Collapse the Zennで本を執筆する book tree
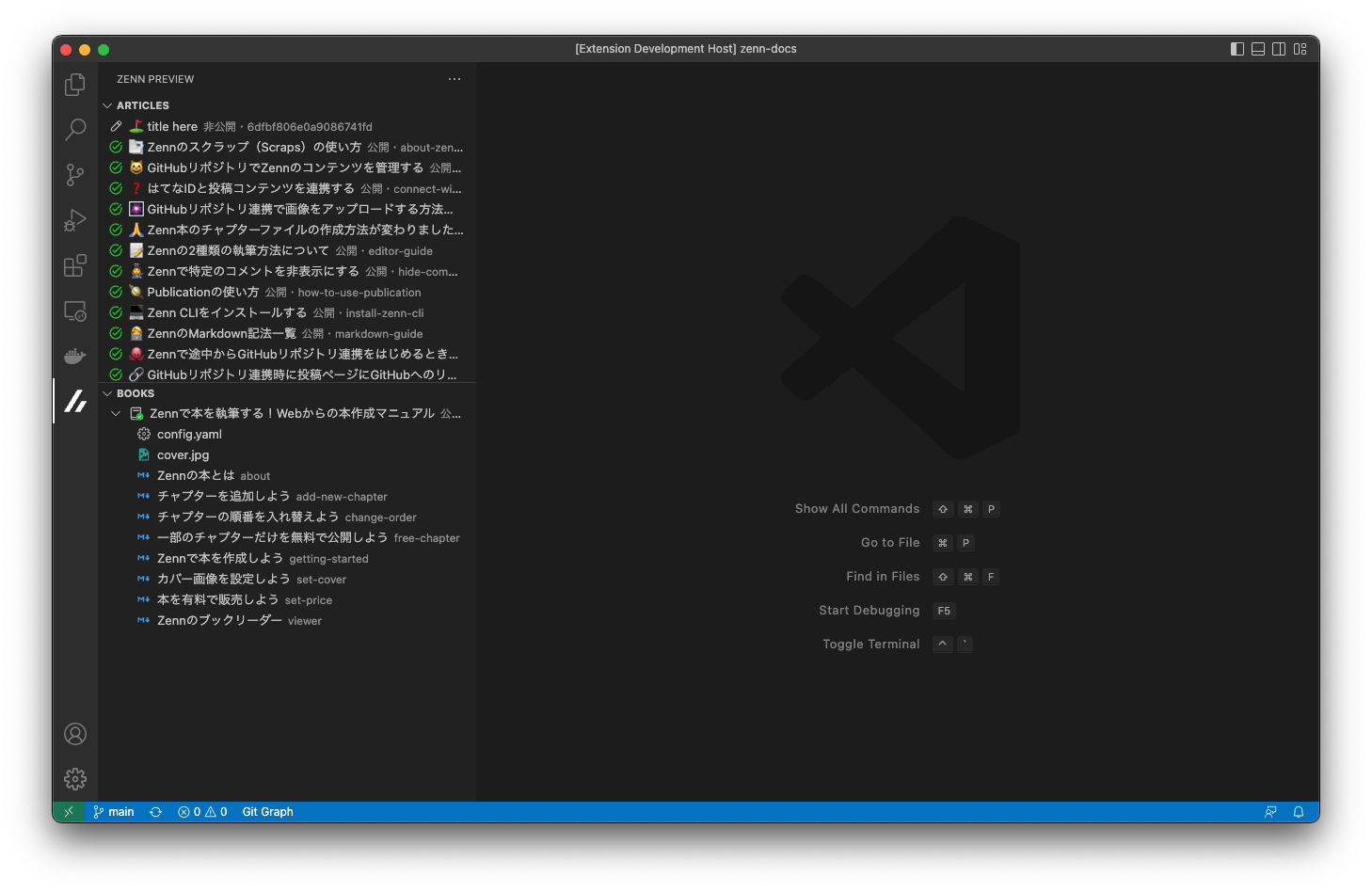This screenshot has height=892, width=1372. pyautogui.click(x=116, y=413)
